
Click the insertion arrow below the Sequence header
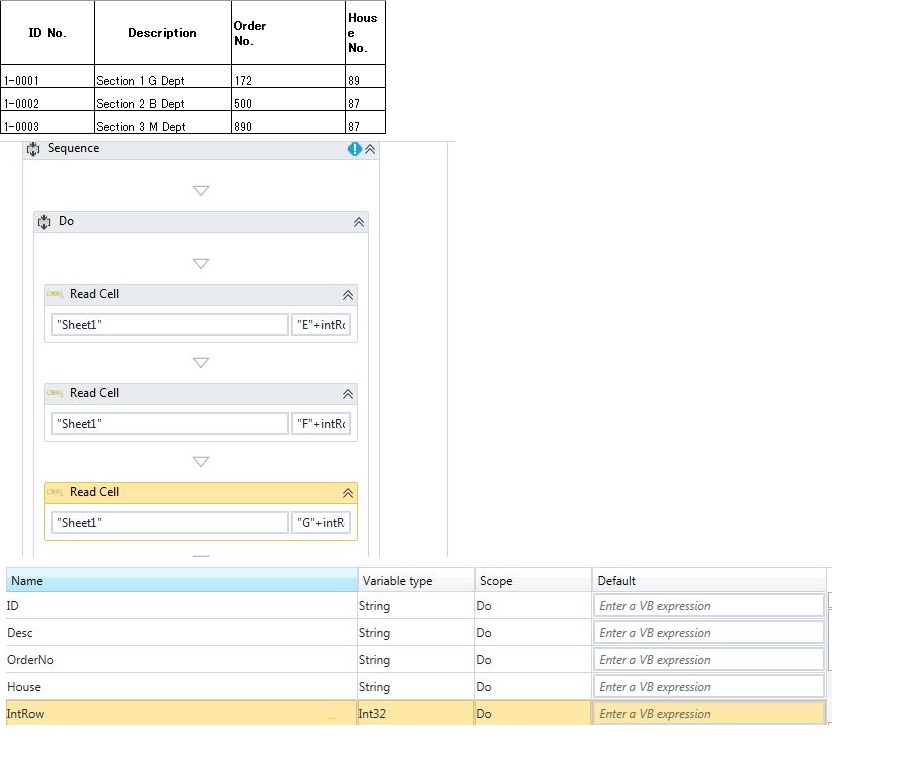click(201, 190)
